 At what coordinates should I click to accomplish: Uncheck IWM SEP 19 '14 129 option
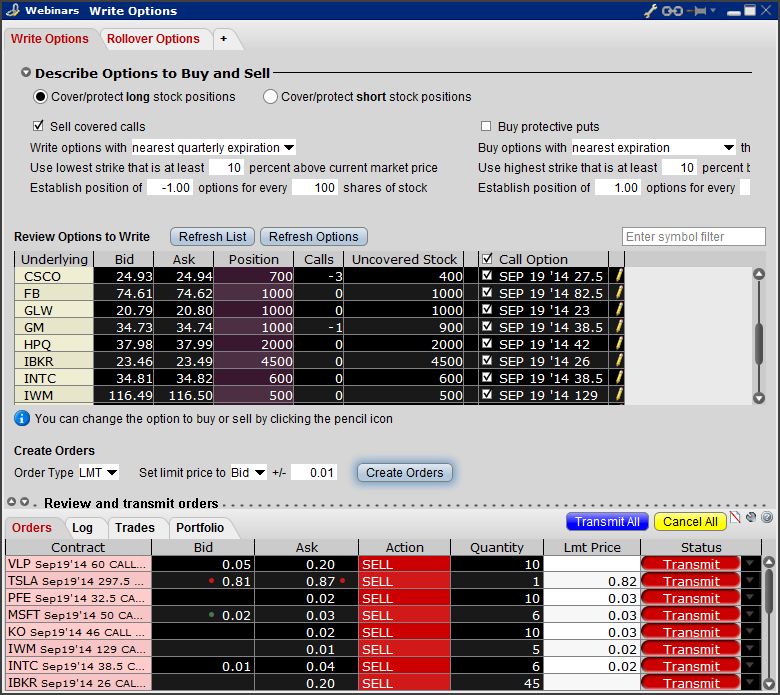(x=488, y=394)
